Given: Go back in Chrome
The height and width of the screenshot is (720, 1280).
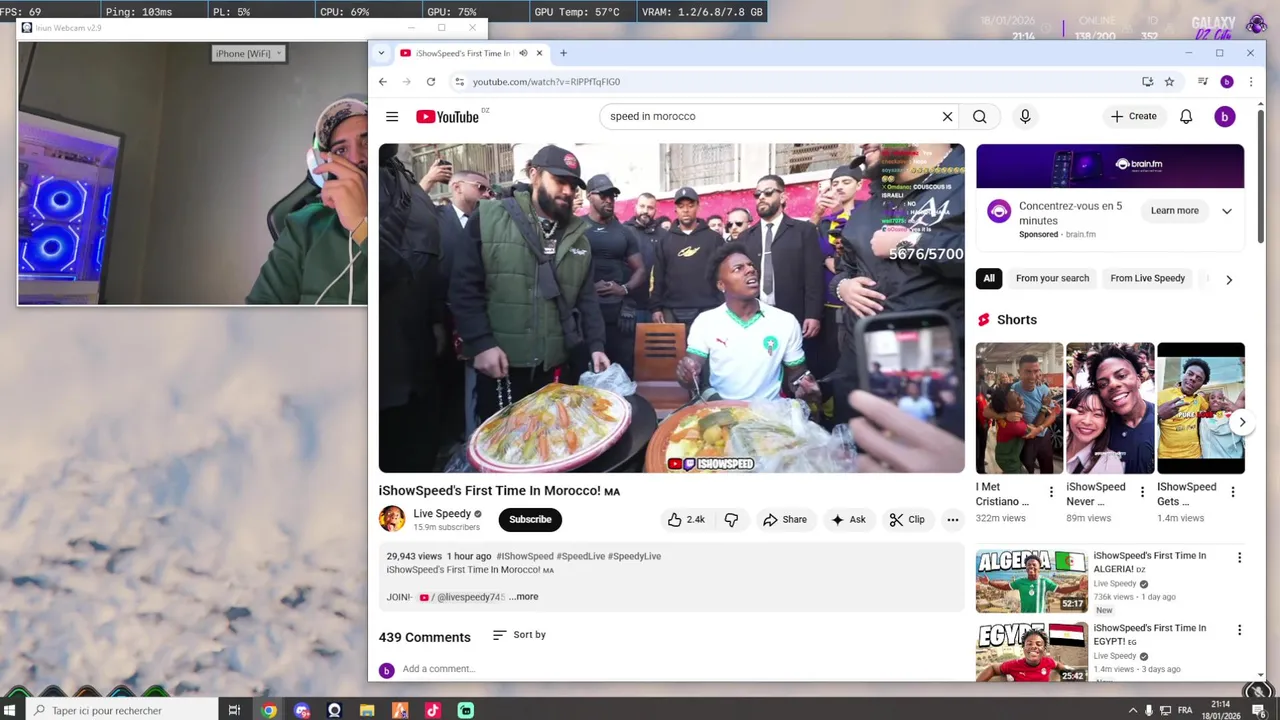Looking at the screenshot, I should click(382, 82).
